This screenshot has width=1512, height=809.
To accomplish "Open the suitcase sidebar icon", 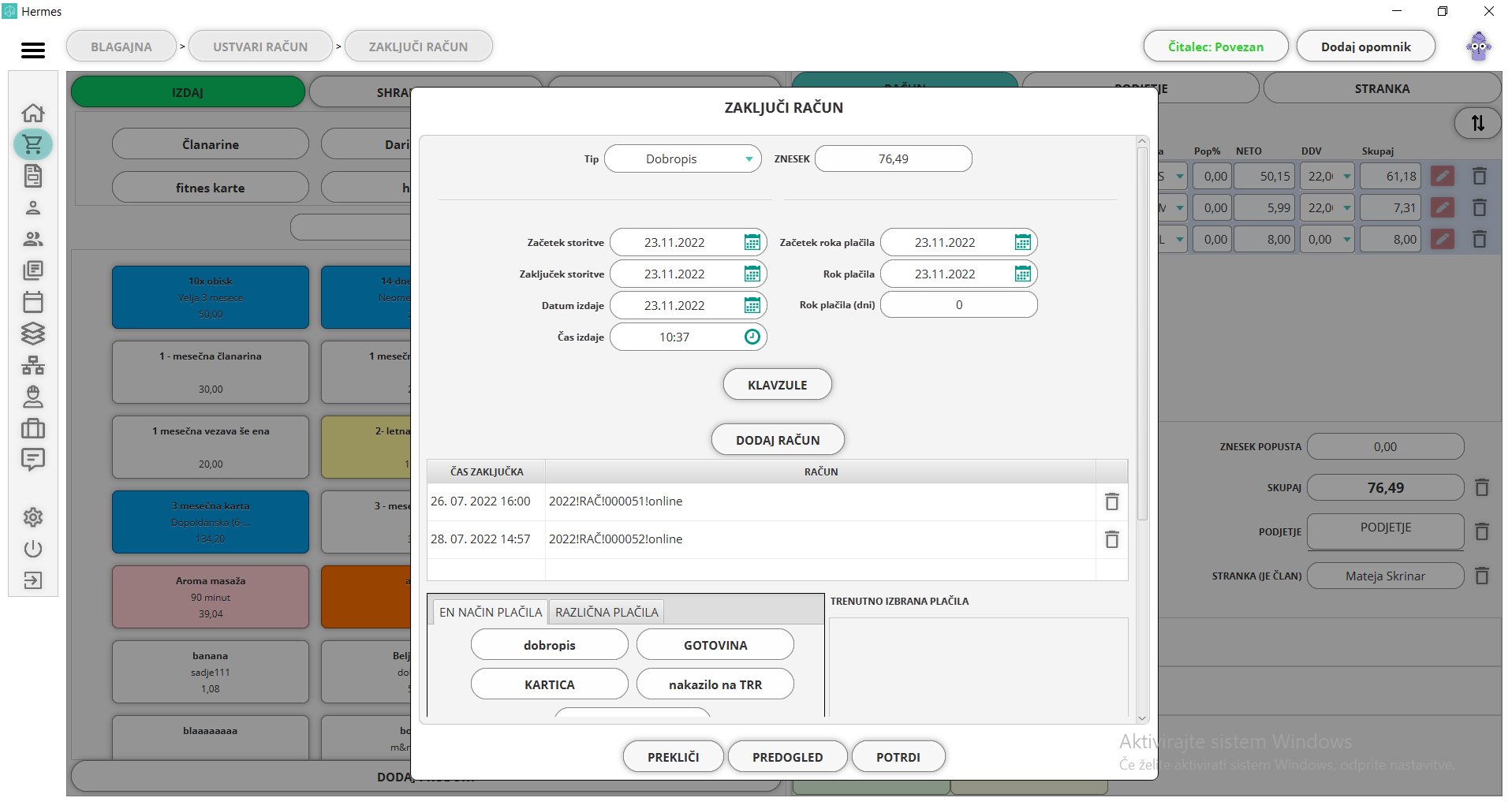I will [x=33, y=428].
